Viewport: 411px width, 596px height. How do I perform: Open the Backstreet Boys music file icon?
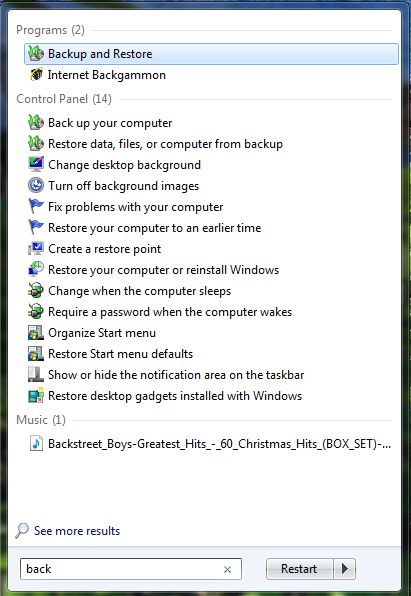click(36, 444)
